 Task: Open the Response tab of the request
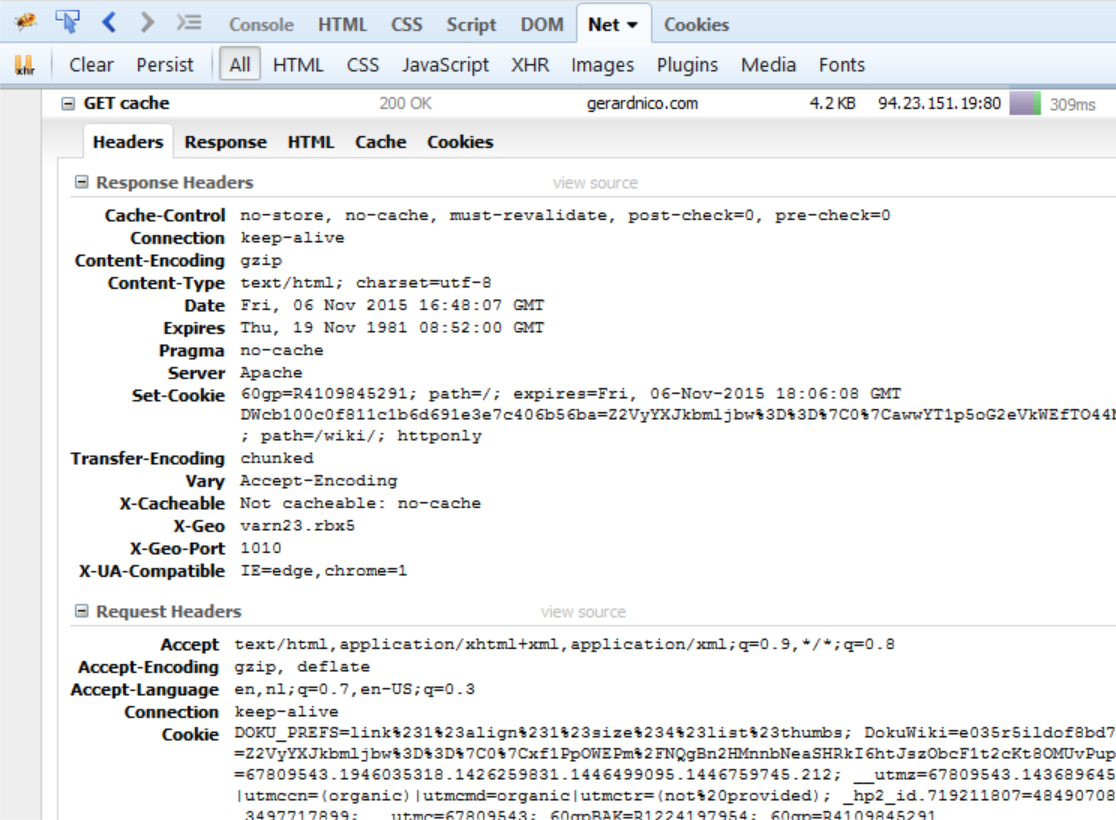click(x=224, y=142)
